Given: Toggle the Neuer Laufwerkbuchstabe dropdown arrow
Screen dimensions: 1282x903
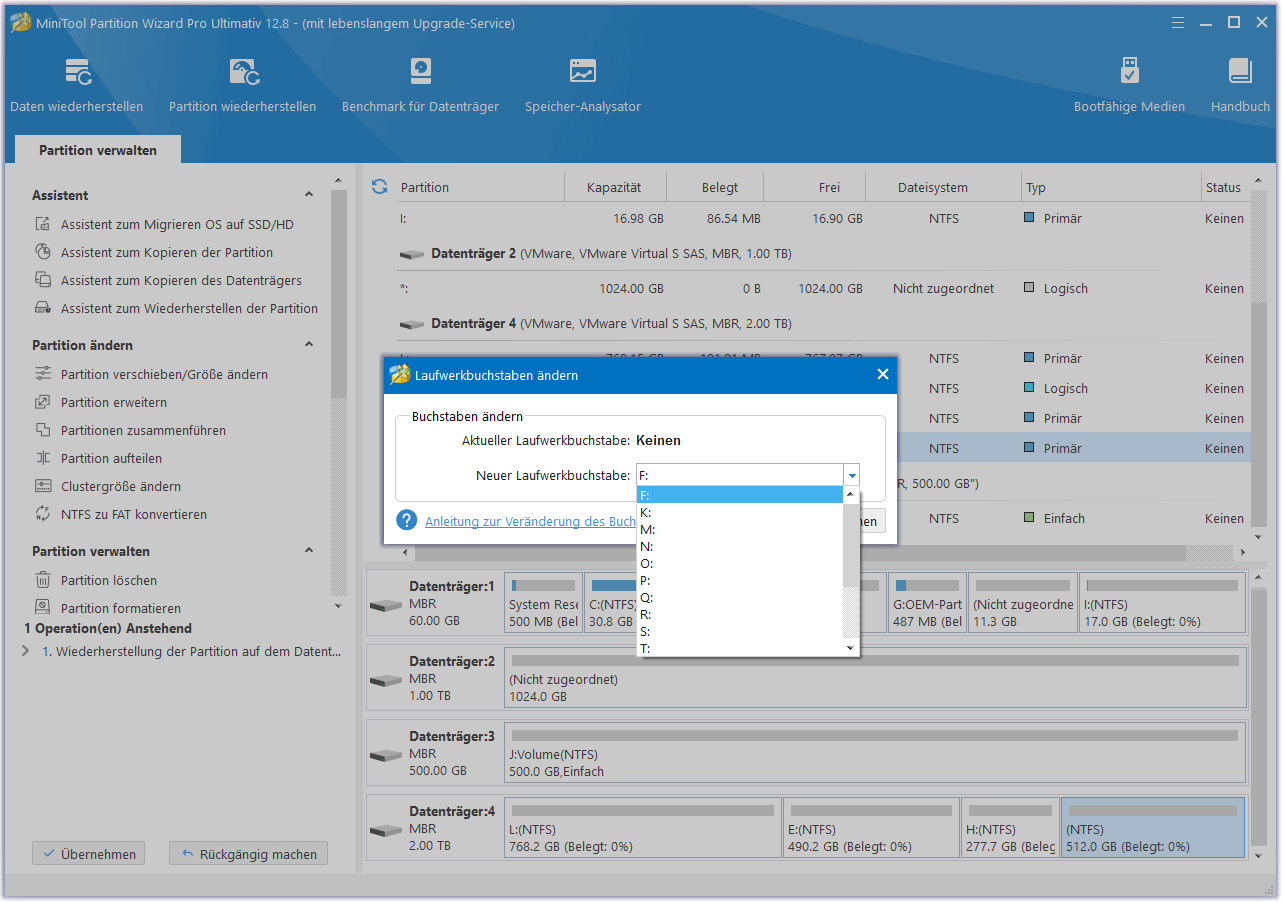Looking at the screenshot, I should 851,476.
